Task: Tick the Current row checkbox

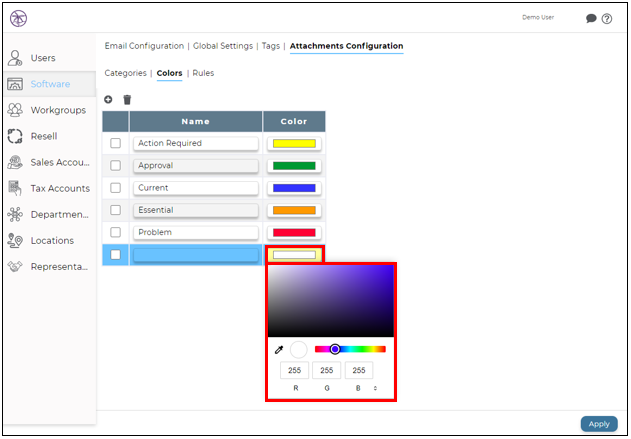Action: pos(115,188)
